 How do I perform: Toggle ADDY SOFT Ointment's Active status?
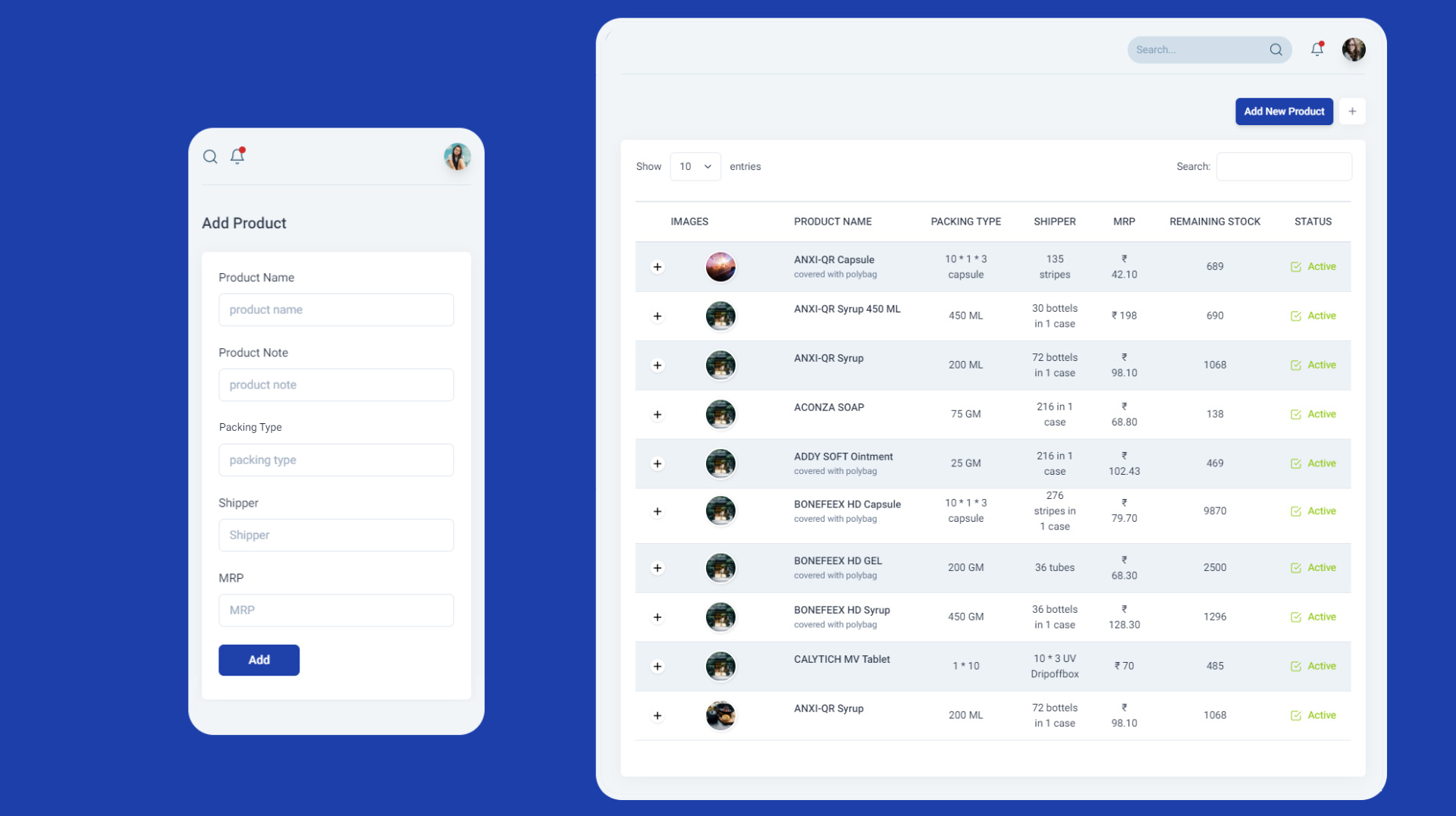pos(1297,463)
